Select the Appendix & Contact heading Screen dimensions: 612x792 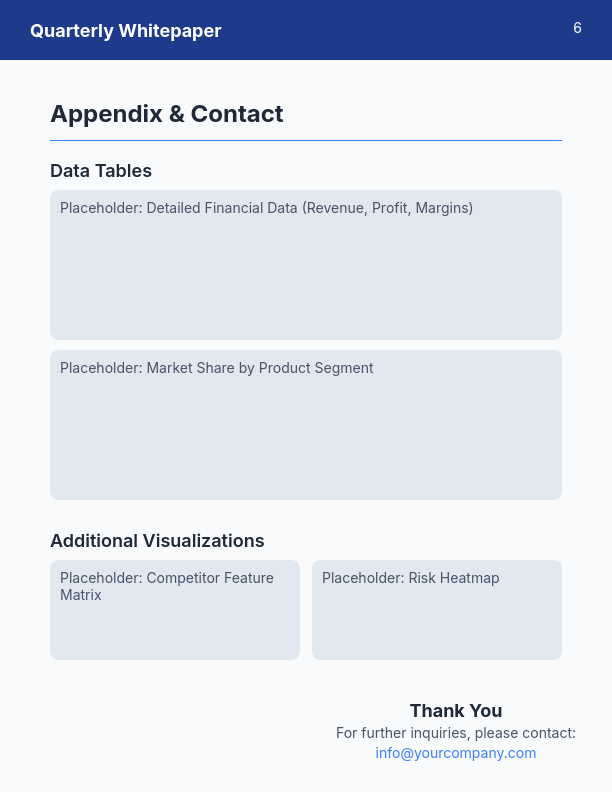[x=166, y=114]
